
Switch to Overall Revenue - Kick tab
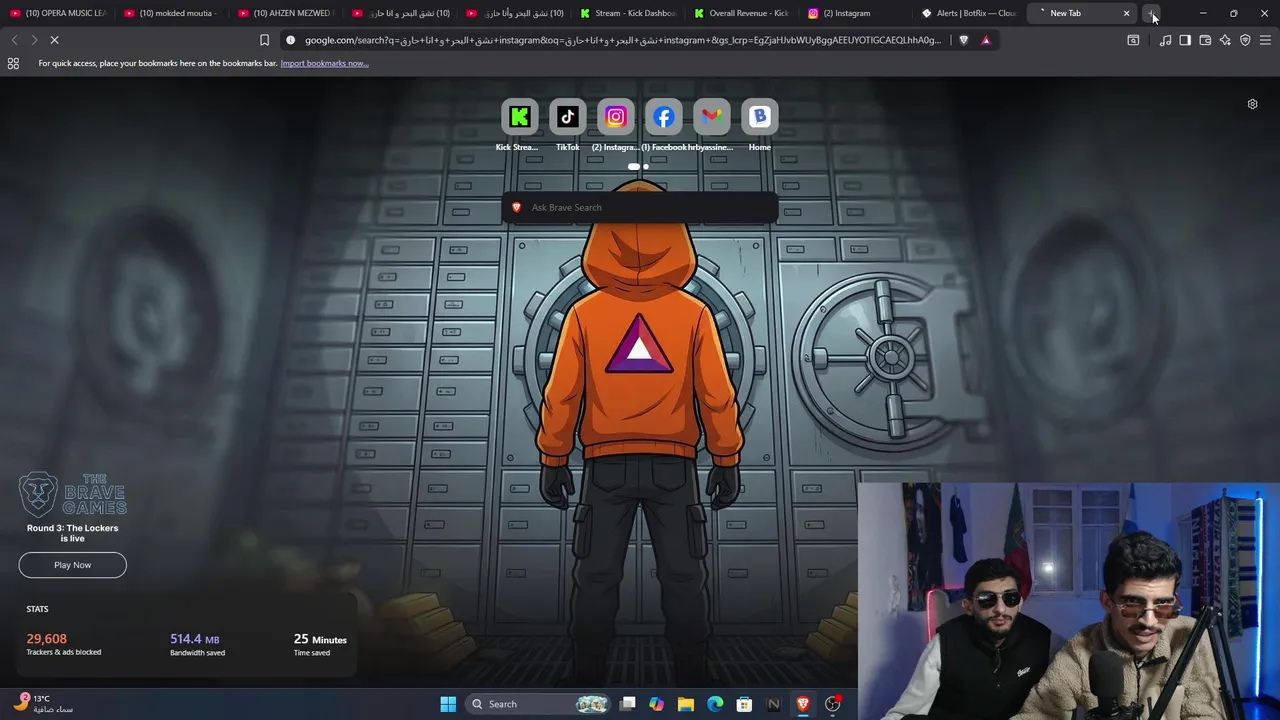[742, 13]
